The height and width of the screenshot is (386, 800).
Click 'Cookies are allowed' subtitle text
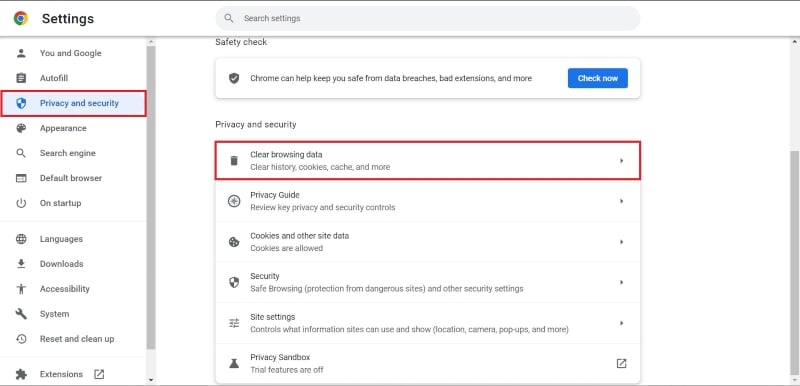point(286,248)
